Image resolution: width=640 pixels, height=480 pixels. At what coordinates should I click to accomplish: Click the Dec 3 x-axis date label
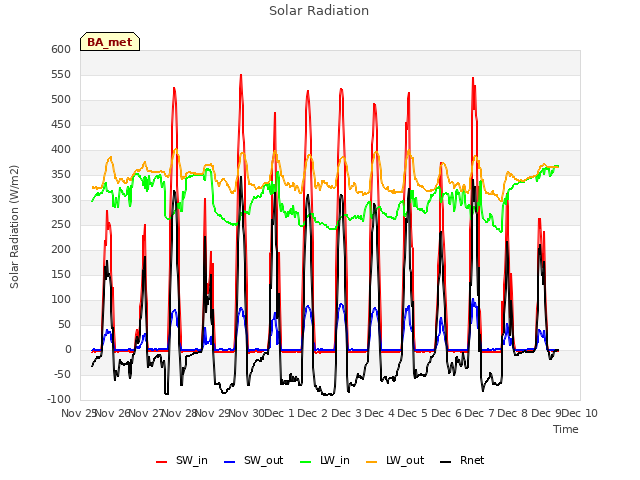(346, 413)
